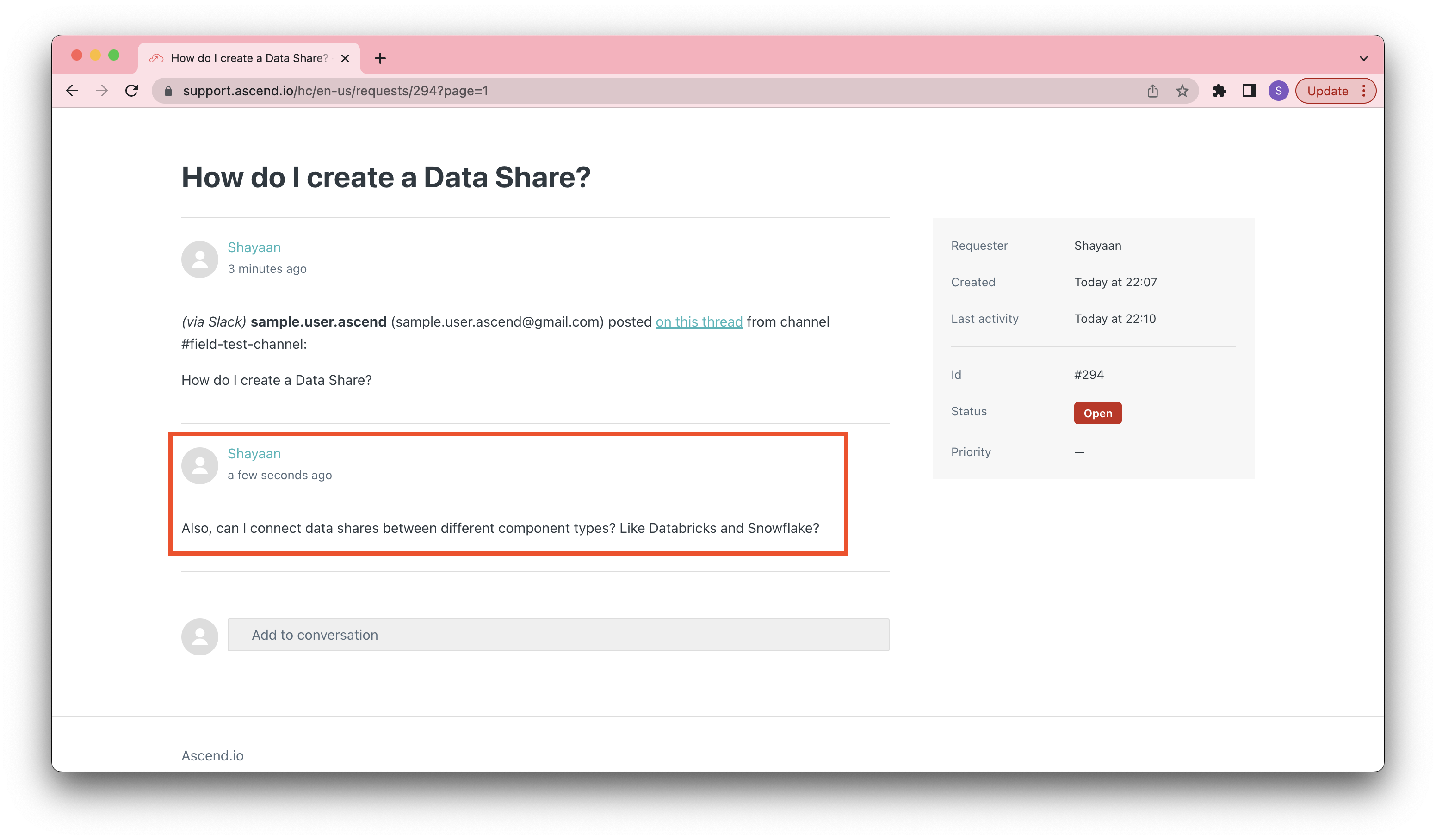
Task: Go back to the previous page
Action: tap(72, 91)
